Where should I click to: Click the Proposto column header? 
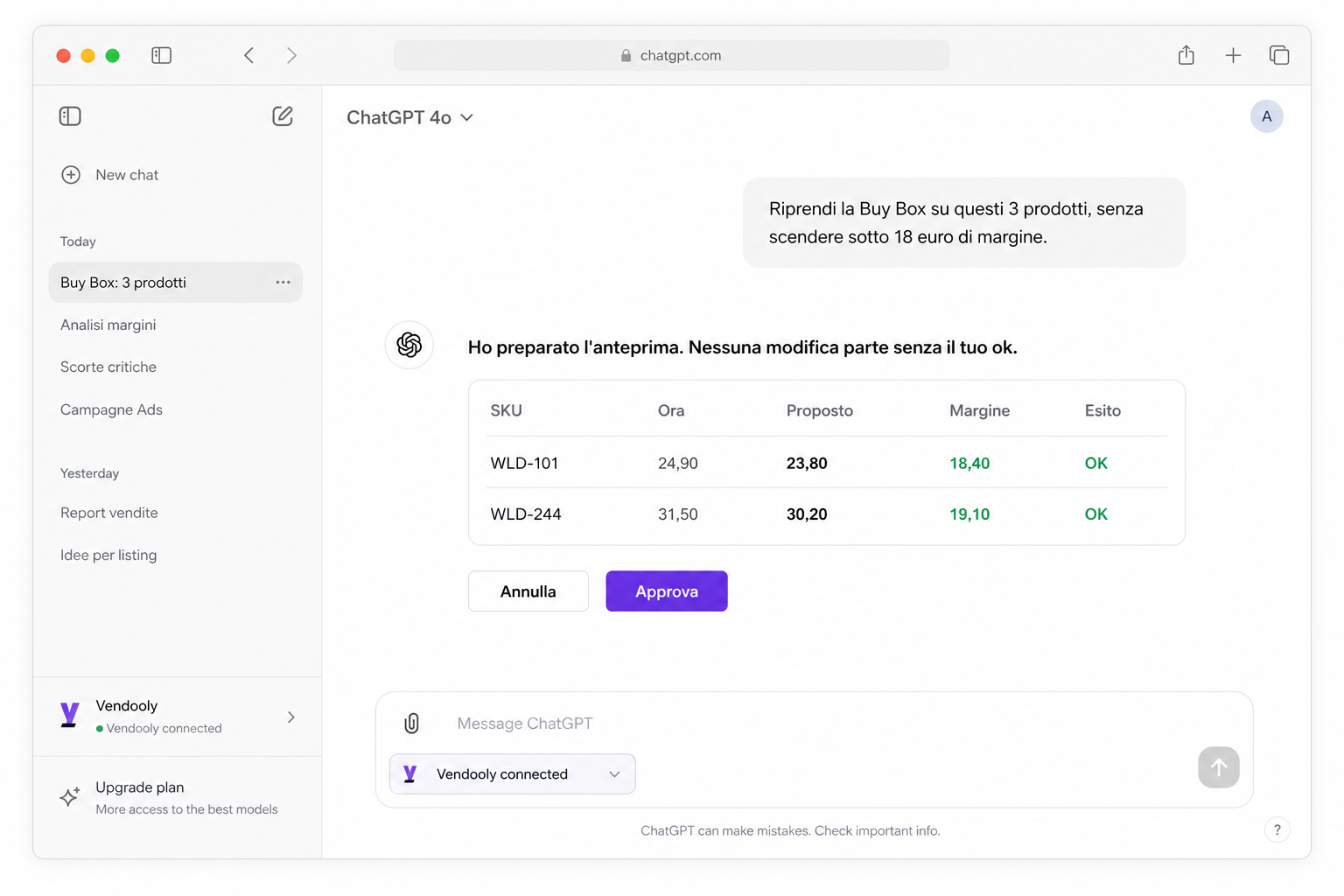tap(820, 410)
